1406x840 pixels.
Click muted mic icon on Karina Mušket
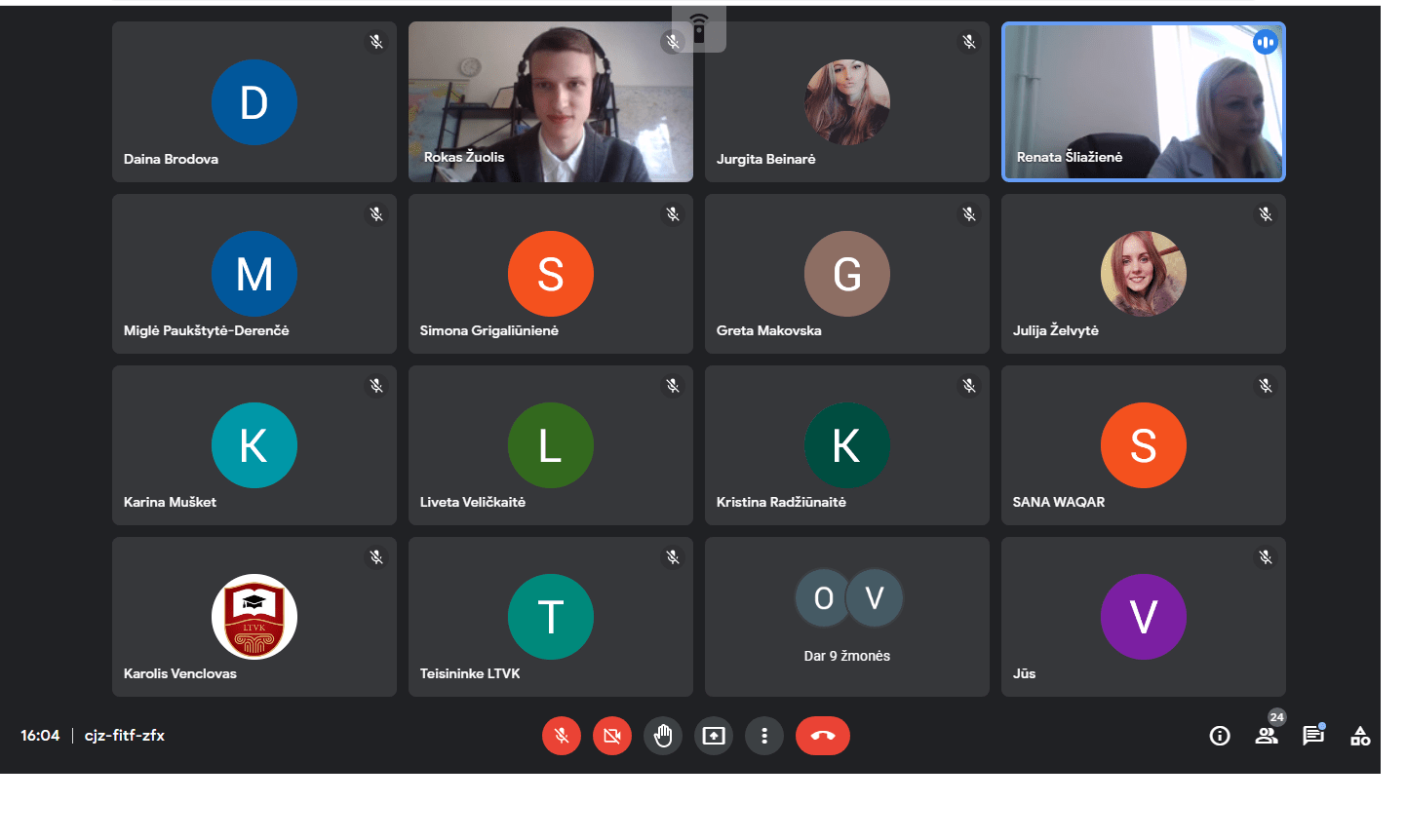[376, 385]
